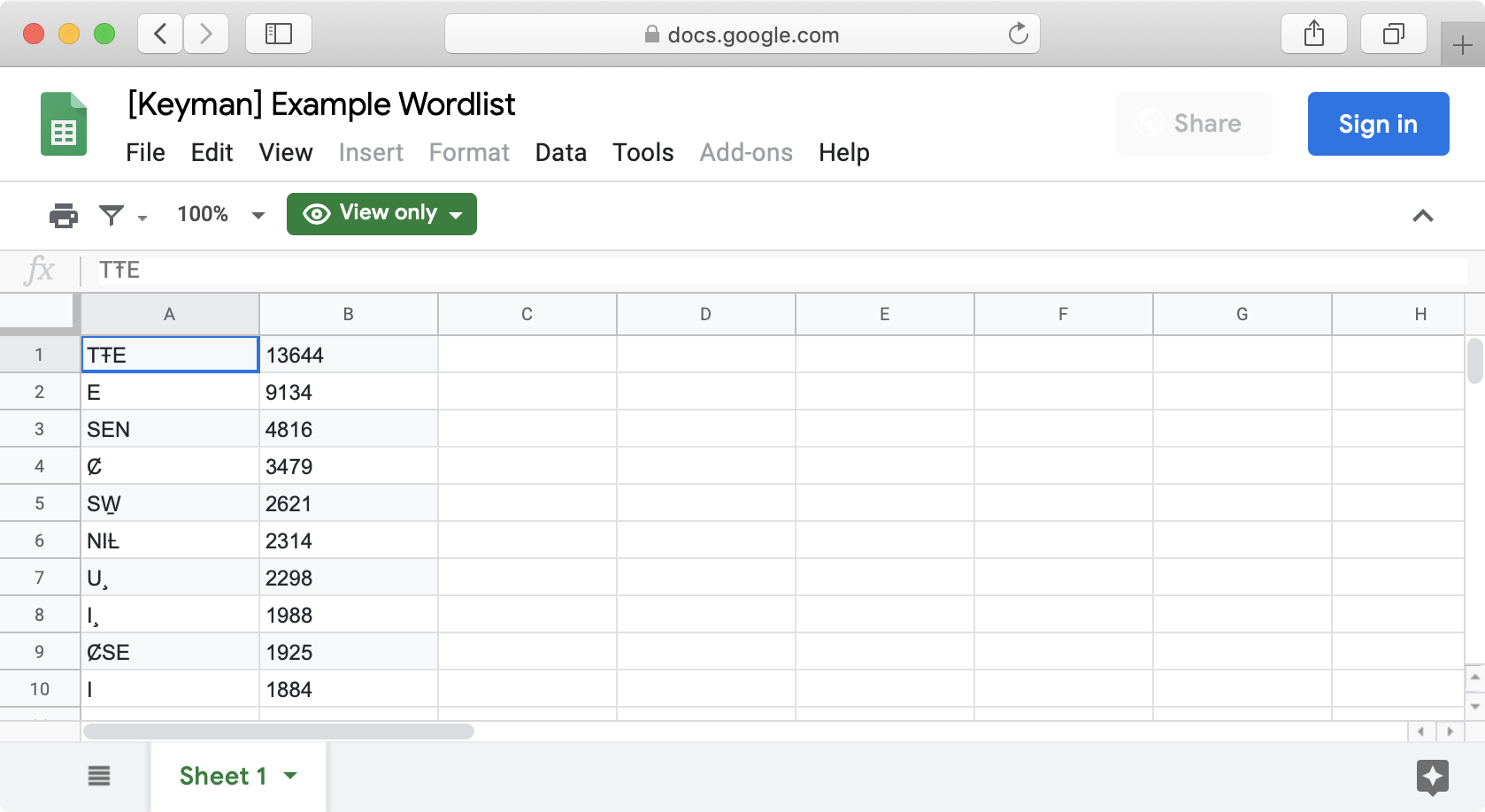
Task: Select column F header
Action: click(x=1064, y=314)
